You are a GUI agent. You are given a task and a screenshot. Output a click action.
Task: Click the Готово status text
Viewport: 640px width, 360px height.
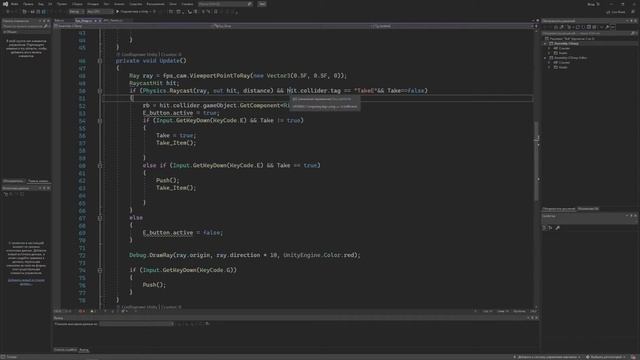tap(11, 357)
